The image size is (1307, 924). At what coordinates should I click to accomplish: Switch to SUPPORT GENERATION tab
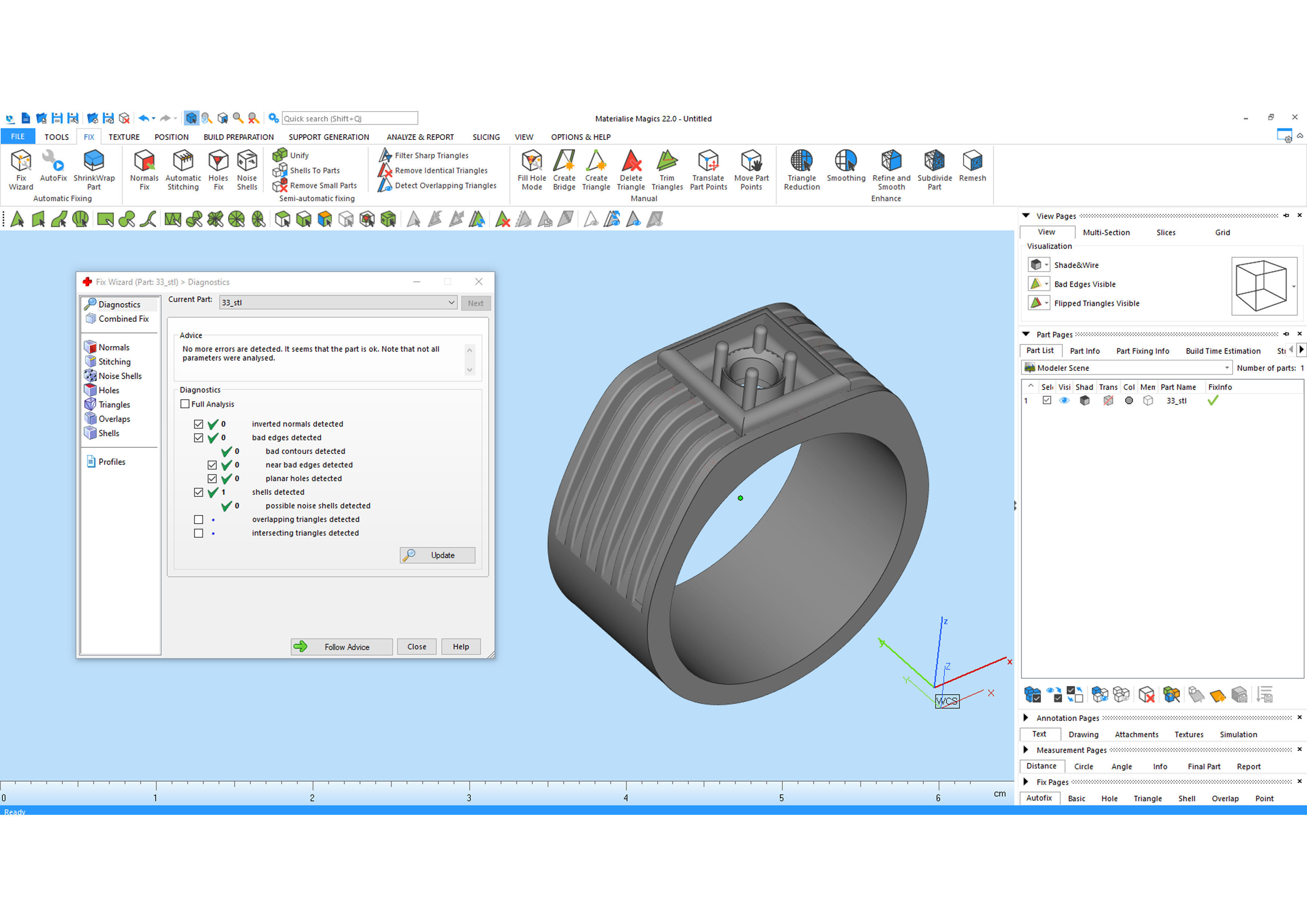(x=329, y=137)
